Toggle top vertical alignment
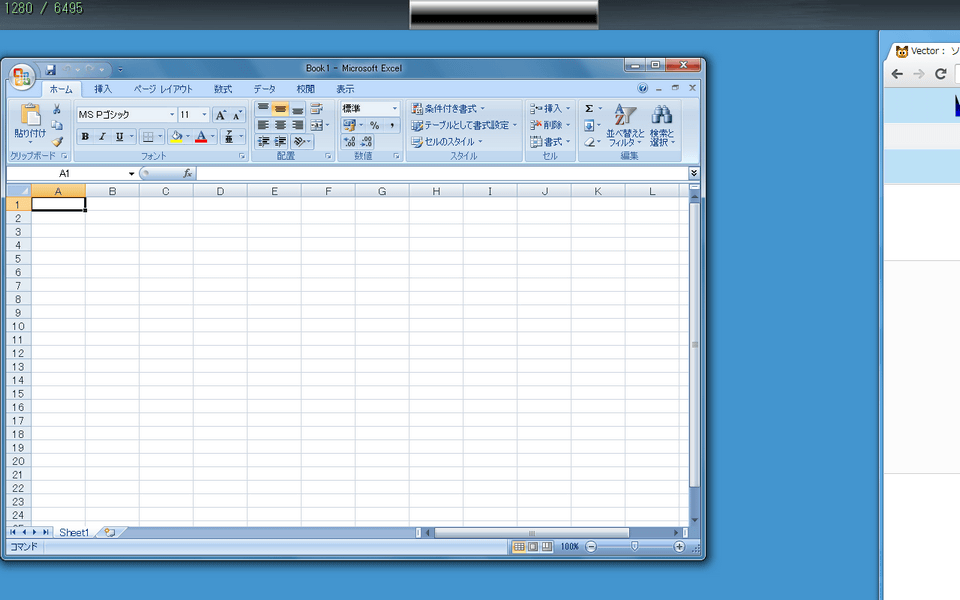The height and width of the screenshot is (600, 960). (263, 108)
